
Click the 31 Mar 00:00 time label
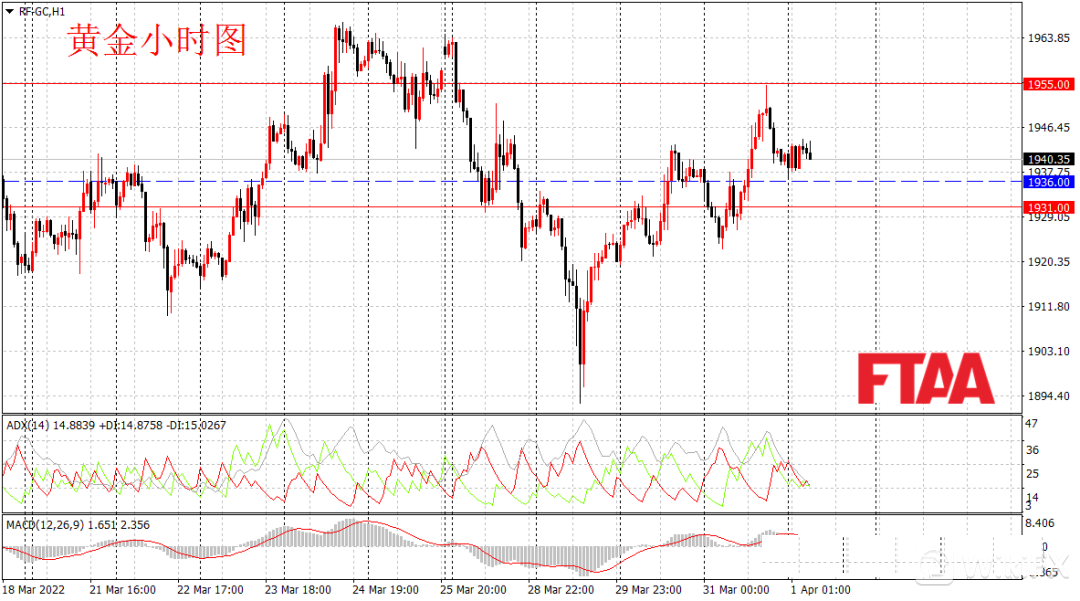coord(738,590)
